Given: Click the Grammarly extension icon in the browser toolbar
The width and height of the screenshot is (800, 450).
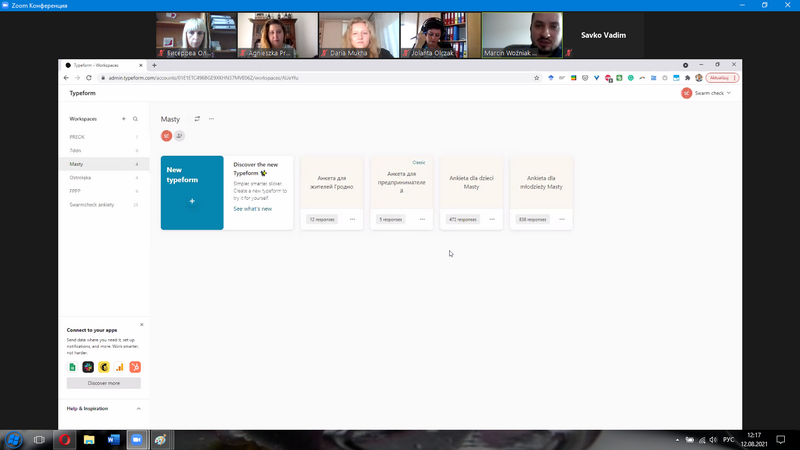Looking at the screenshot, I should [631, 78].
